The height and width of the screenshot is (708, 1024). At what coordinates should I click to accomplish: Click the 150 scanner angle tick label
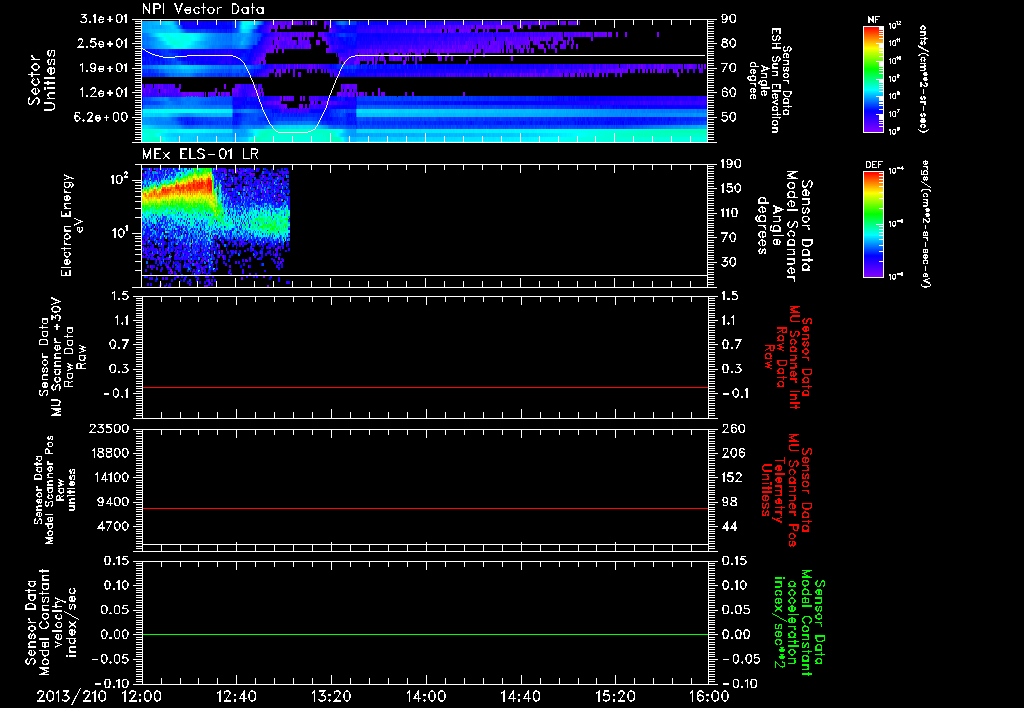pos(732,188)
